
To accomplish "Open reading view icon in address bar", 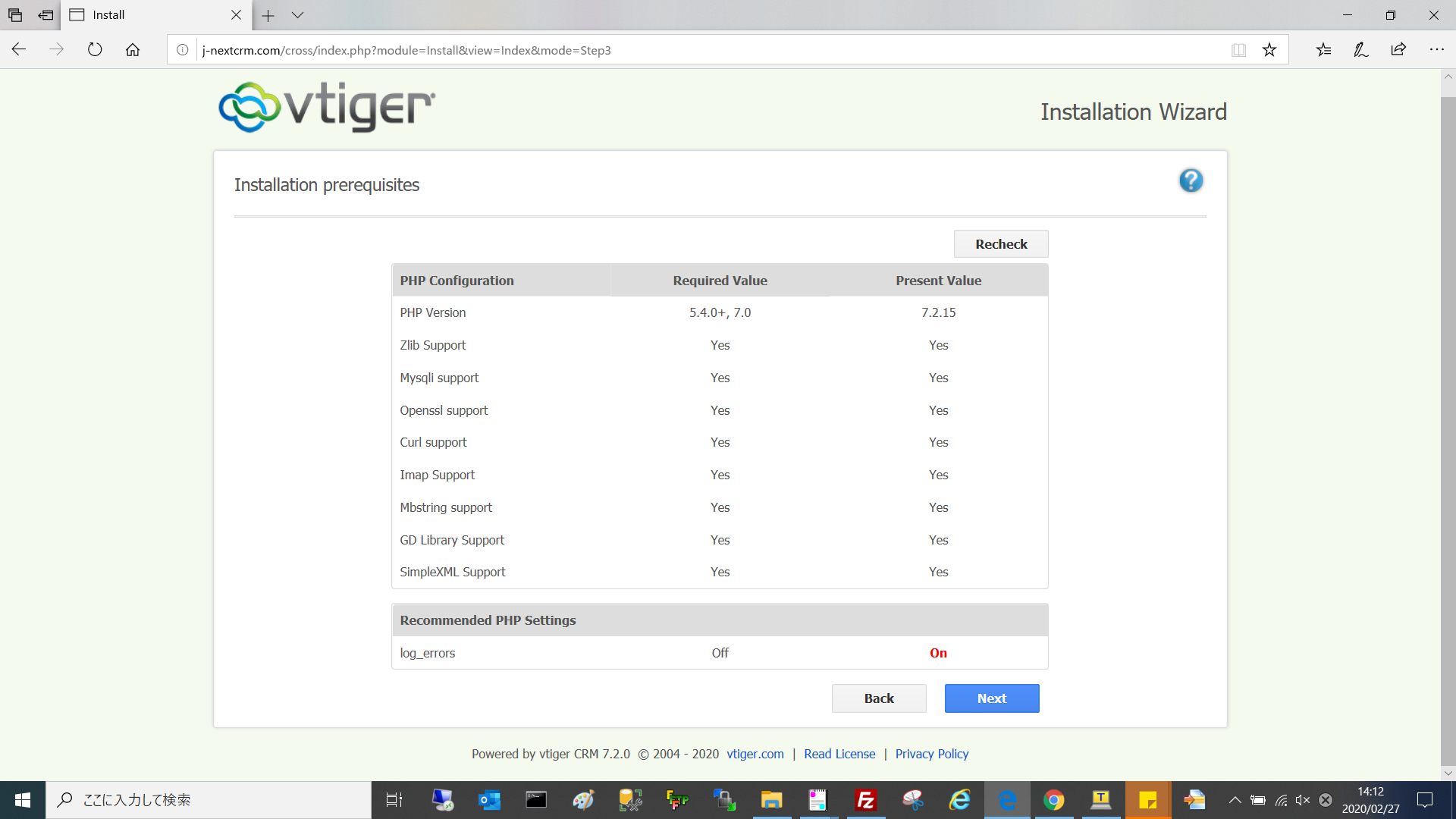I will [x=1238, y=50].
